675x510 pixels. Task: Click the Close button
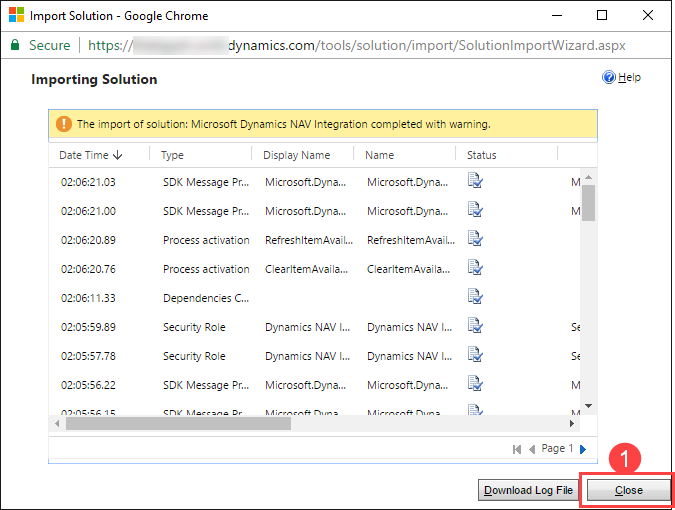pos(628,490)
